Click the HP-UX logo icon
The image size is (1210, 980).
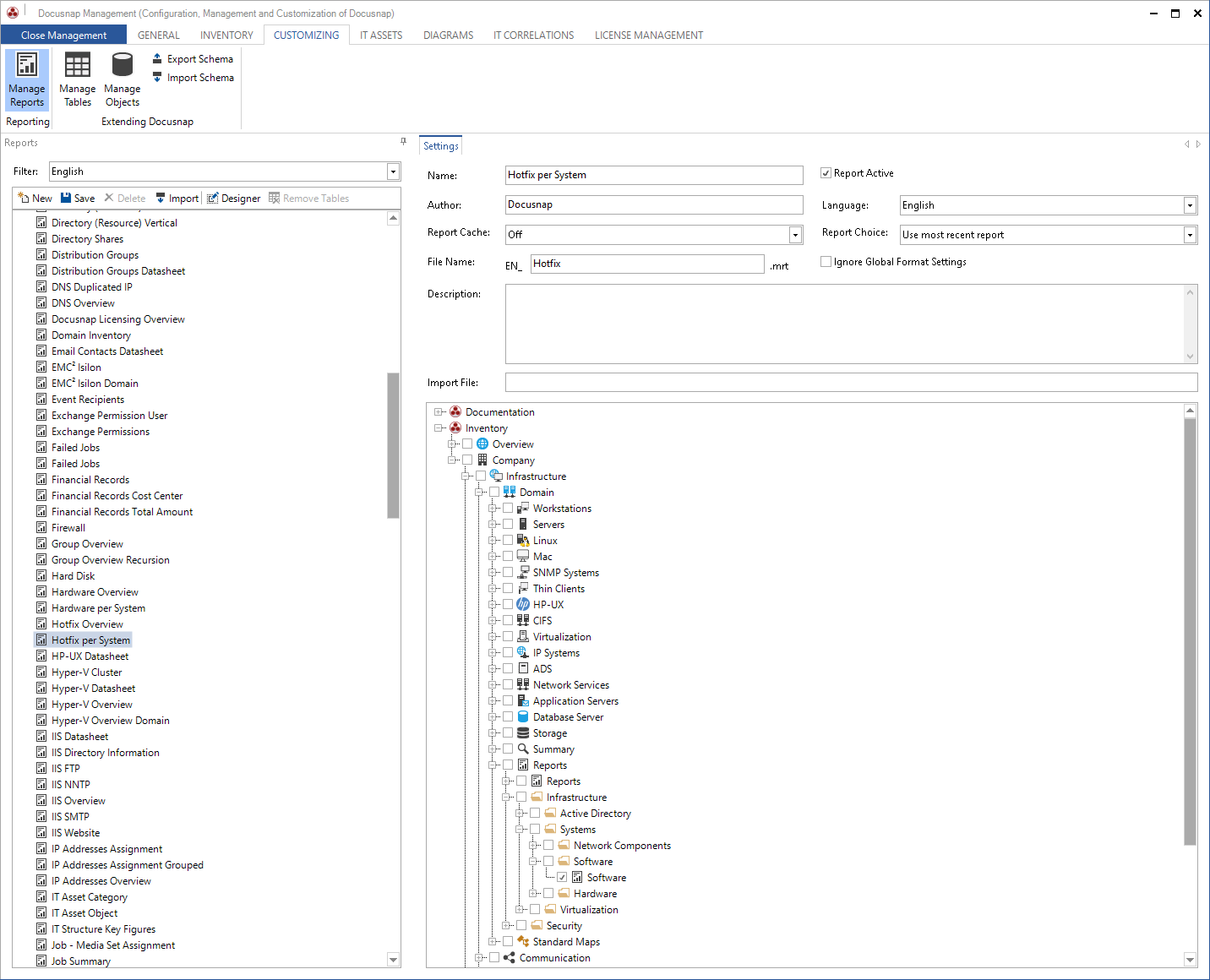(x=523, y=604)
